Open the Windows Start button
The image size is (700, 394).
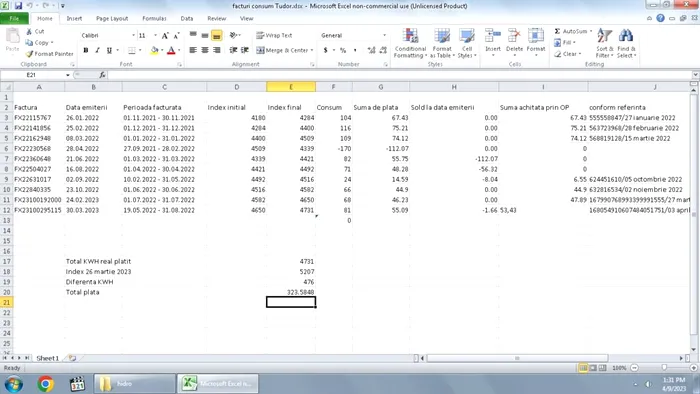[14, 384]
